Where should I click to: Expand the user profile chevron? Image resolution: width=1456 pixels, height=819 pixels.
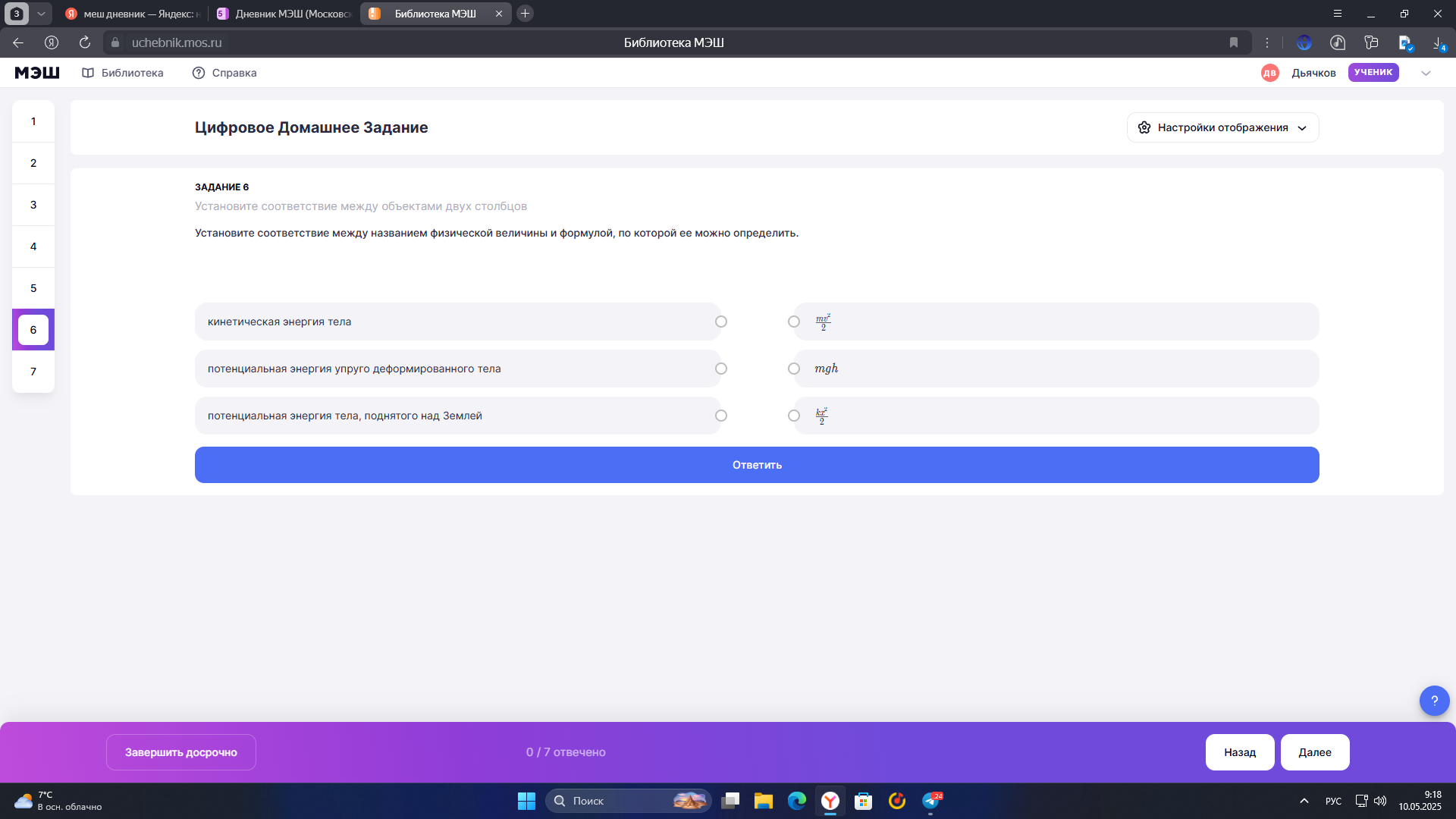tap(1426, 73)
